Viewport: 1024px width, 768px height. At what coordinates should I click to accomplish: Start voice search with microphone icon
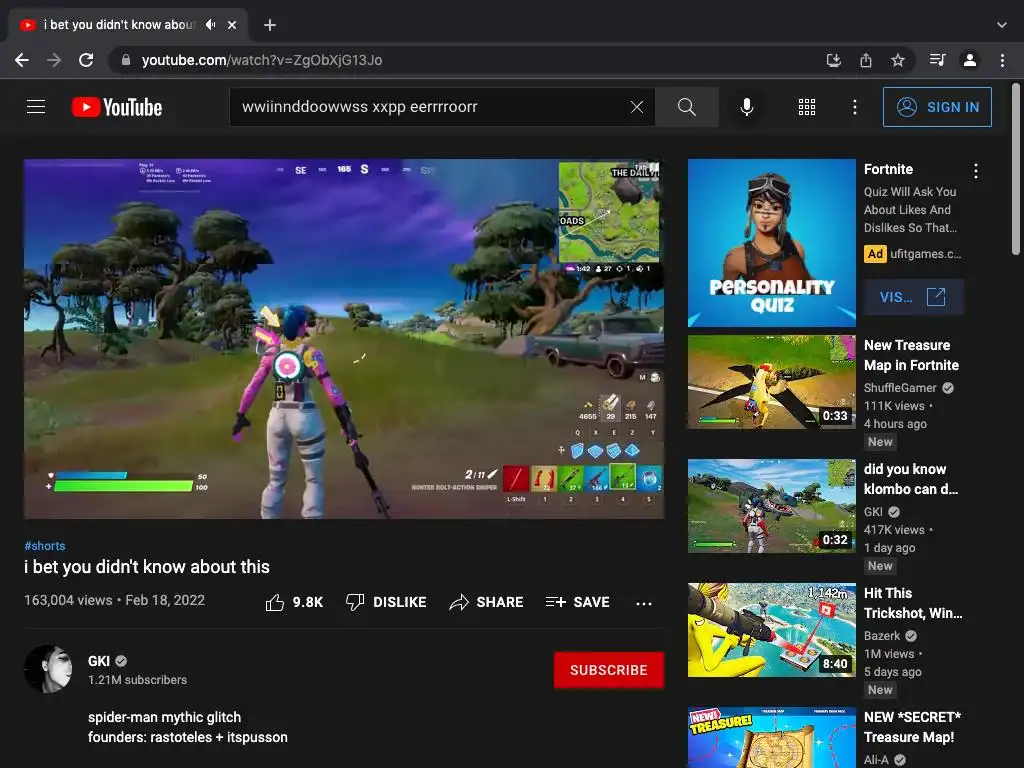point(746,107)
